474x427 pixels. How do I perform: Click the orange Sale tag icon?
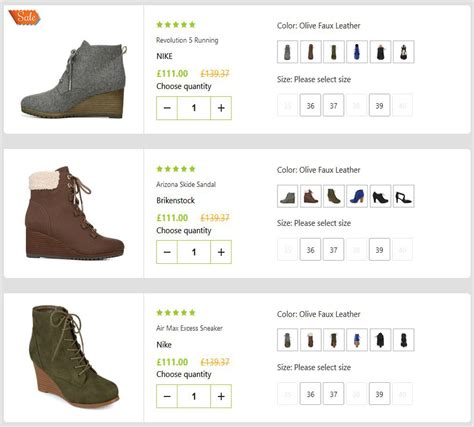click(x=24, y=17)
